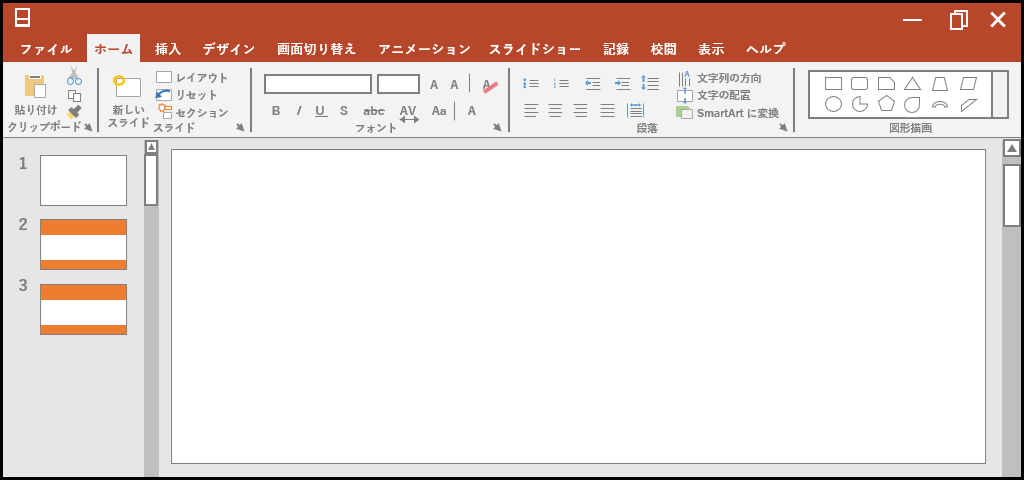Switch to the アニメーション tab
Screen dimensions: 1024x480
tap(424, 49)
